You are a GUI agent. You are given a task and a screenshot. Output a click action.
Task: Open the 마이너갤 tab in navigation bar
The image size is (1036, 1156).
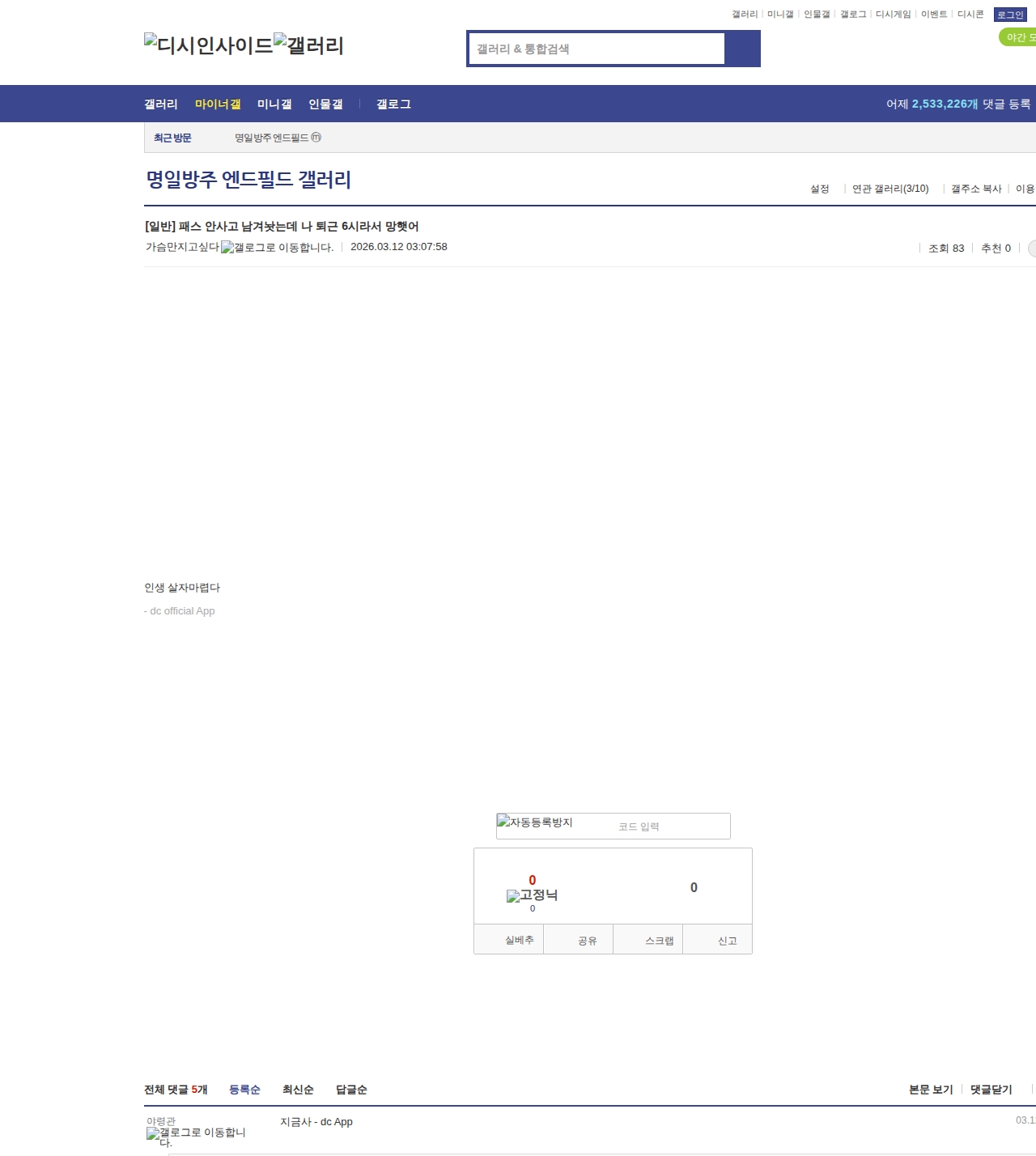pyautogui.click(x=218, y=104)
